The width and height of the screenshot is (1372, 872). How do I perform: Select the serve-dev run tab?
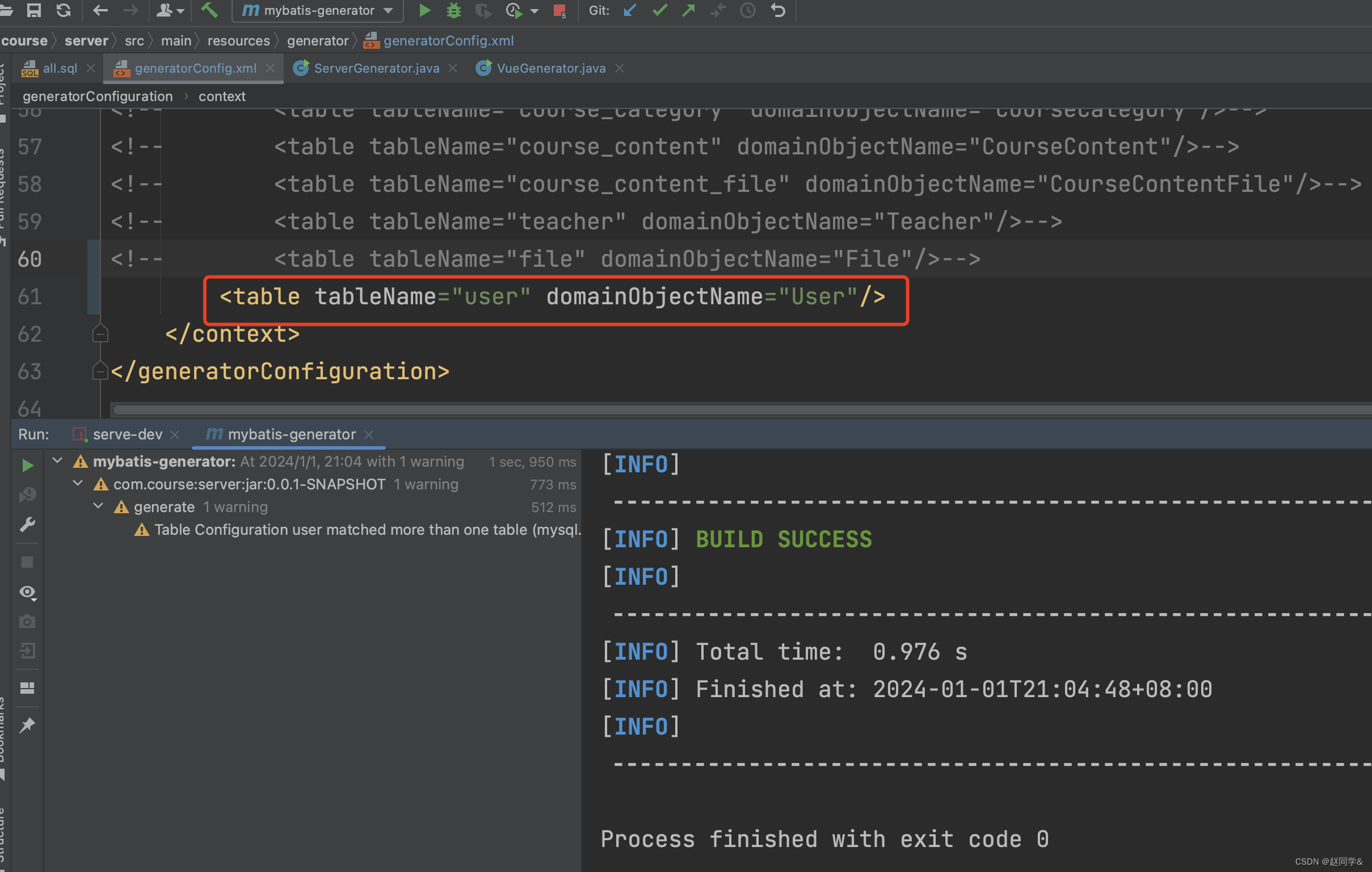(128, 434)
